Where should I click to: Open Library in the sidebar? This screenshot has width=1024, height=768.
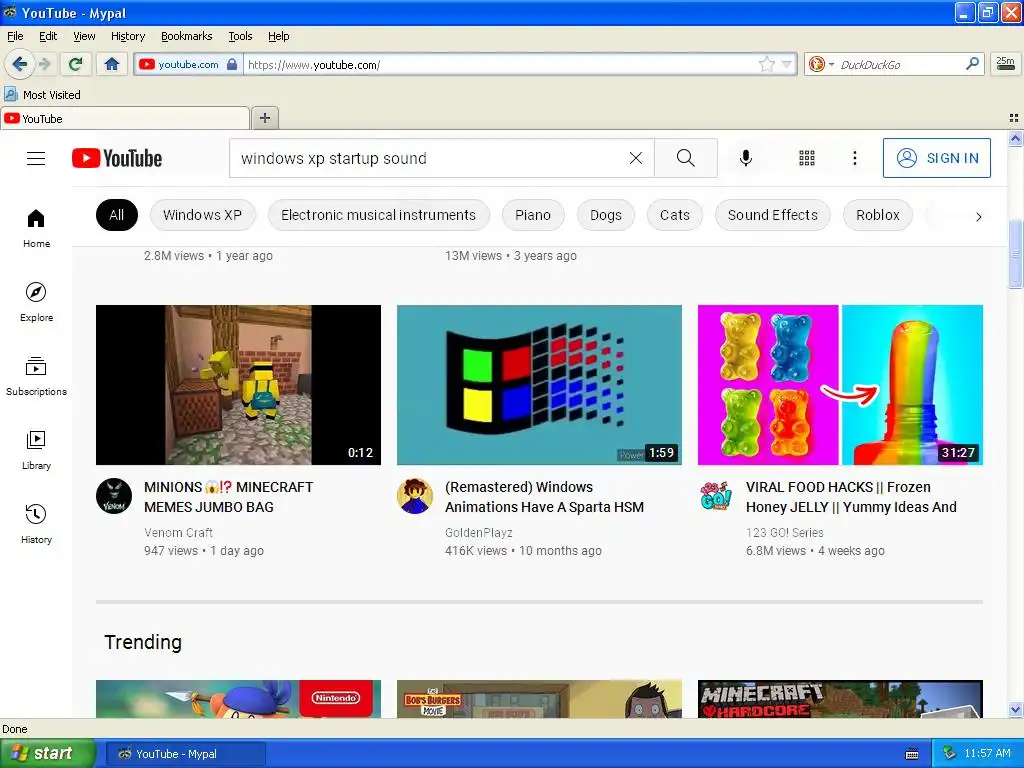coord(36,451)
